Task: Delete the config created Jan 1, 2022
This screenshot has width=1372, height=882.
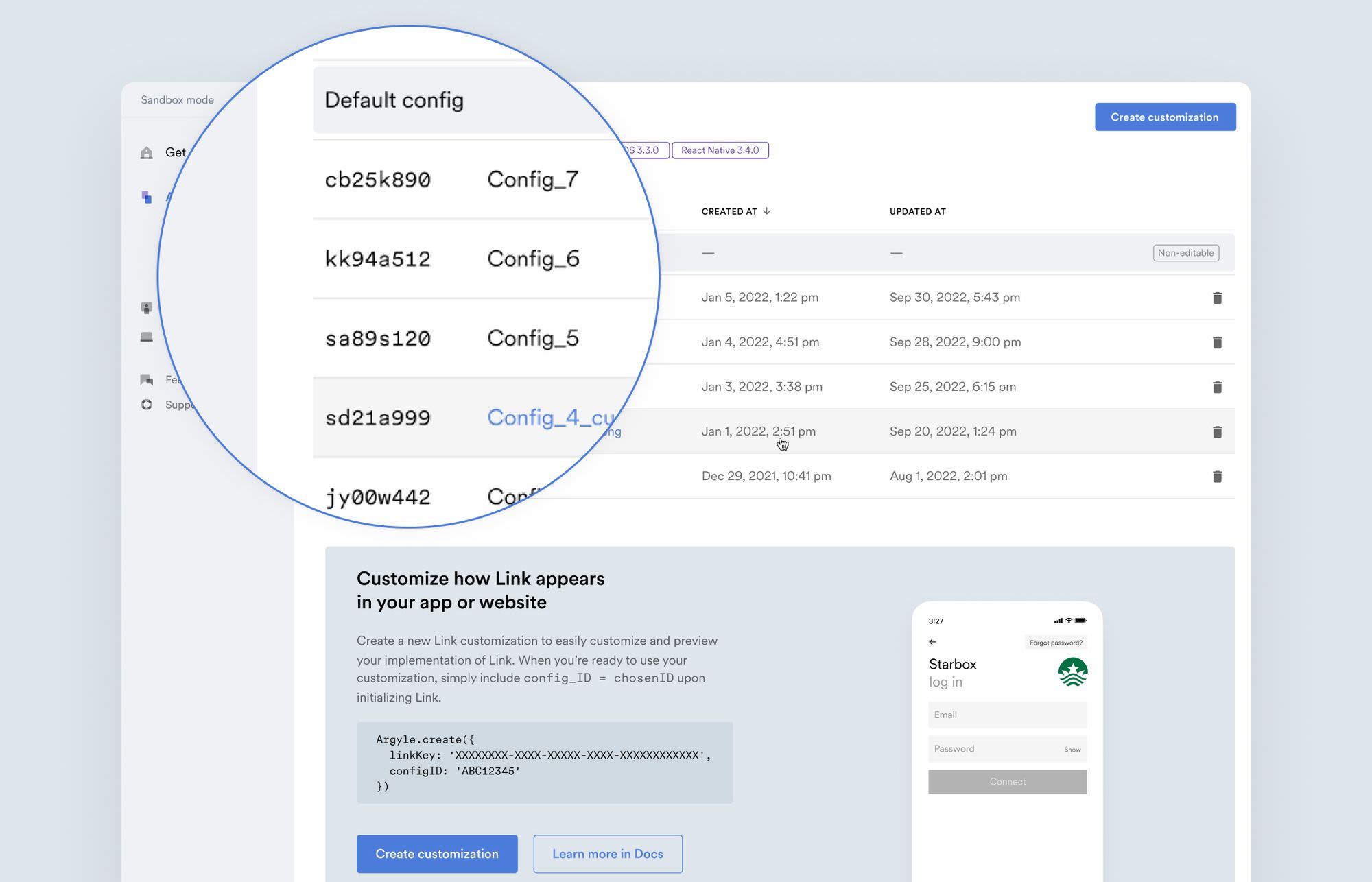Action: pyautogui.click(x=1217, y=431)
